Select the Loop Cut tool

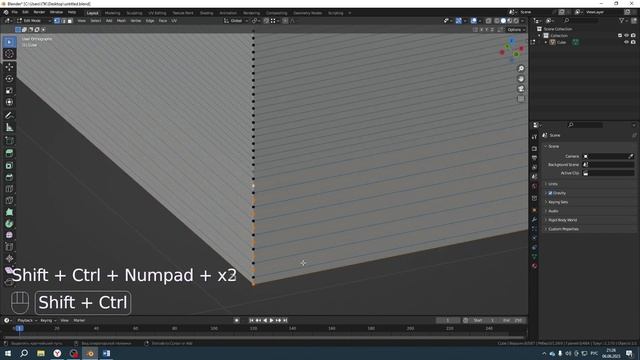(x=9, y=189)
